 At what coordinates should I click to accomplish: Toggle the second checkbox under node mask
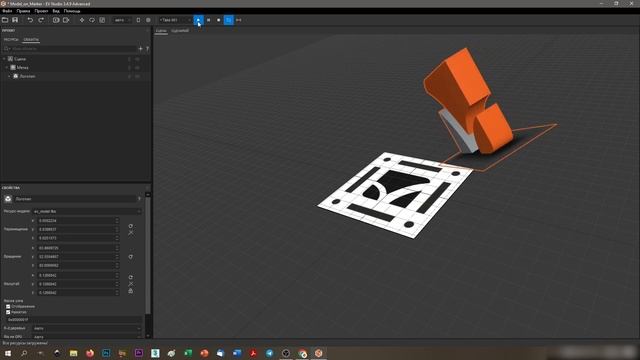(x=8, y=312)
